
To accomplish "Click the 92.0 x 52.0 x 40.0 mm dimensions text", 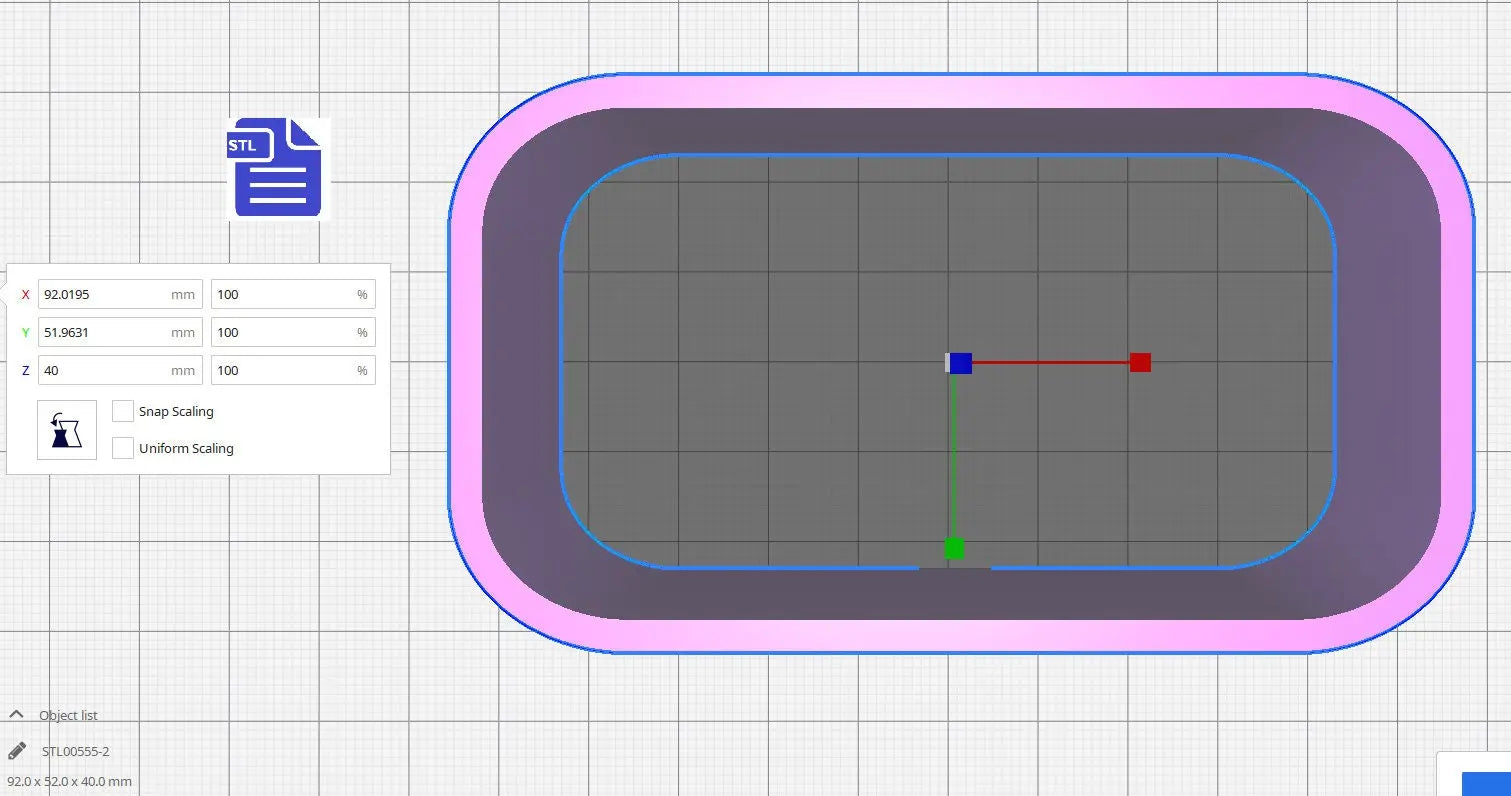I will pos(70,781).
